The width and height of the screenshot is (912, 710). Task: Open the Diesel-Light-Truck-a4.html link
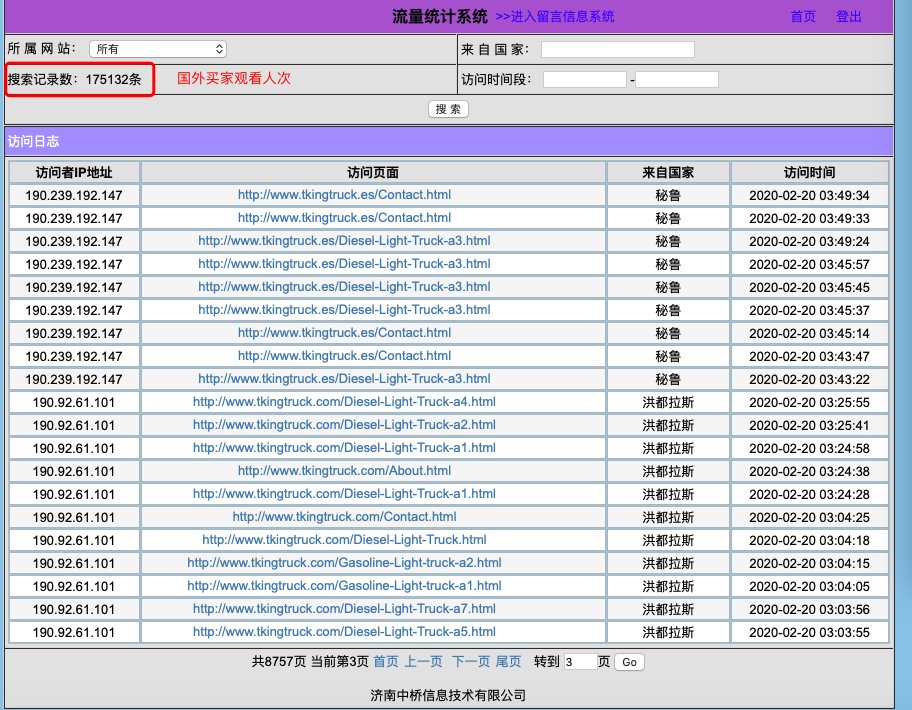[x=344, y=402]
